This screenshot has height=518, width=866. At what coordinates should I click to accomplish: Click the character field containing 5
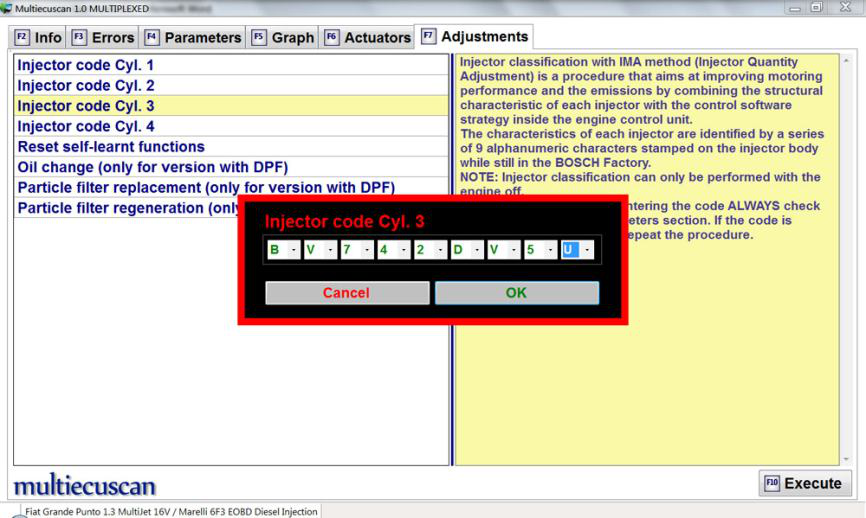(531, 250)
